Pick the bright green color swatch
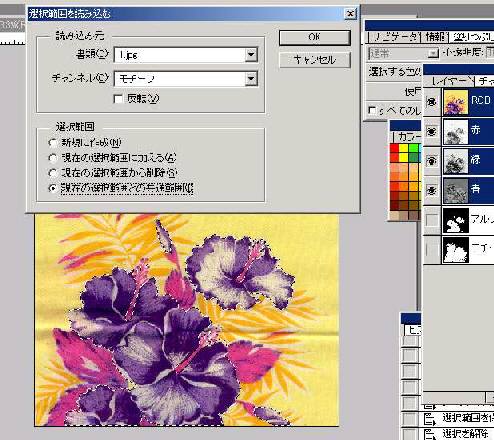Screen dimensions: 494x440 click(x=413, y=148)
